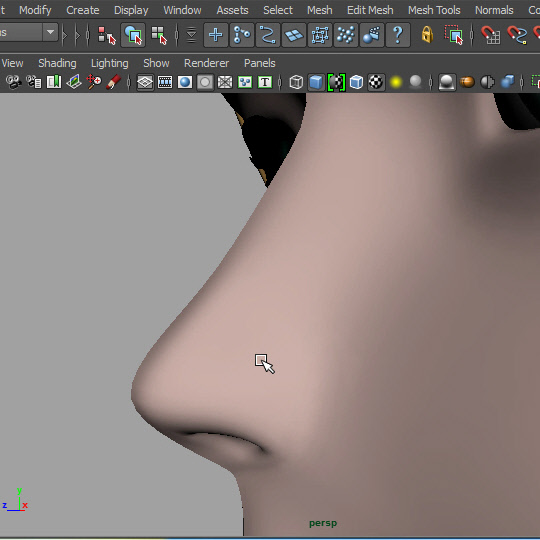The width and height of the screenshot is (540, 540).
Task: Open the Display menu
Action: (131, 10)
